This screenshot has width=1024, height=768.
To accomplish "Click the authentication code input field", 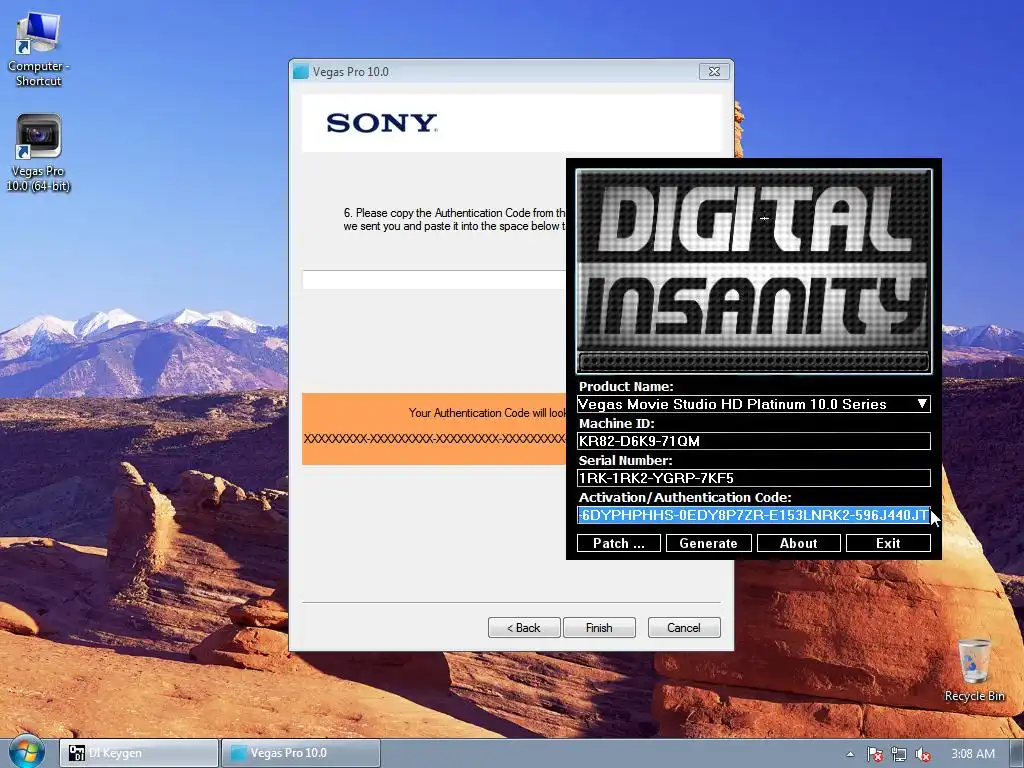I will point(434,279).
